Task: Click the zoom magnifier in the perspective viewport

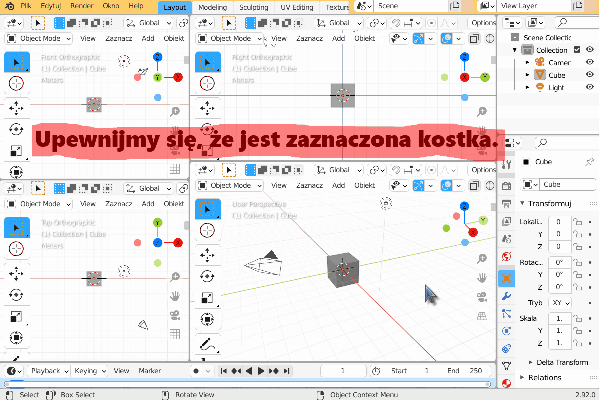Action: [x=482, y=259]
